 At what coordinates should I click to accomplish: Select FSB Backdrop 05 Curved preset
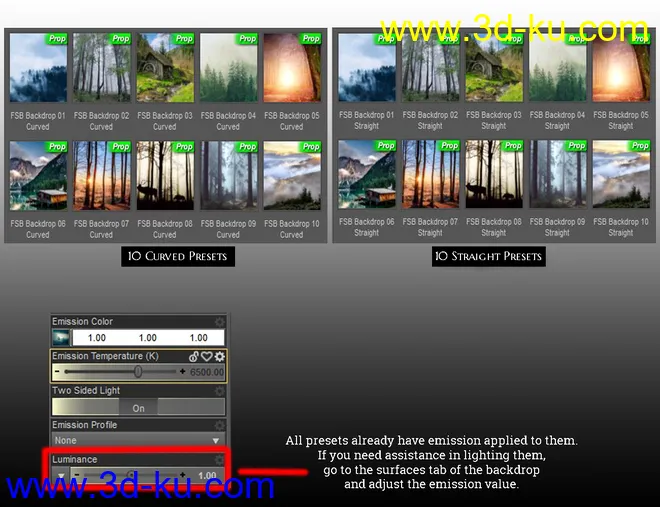tap(291, 69)
